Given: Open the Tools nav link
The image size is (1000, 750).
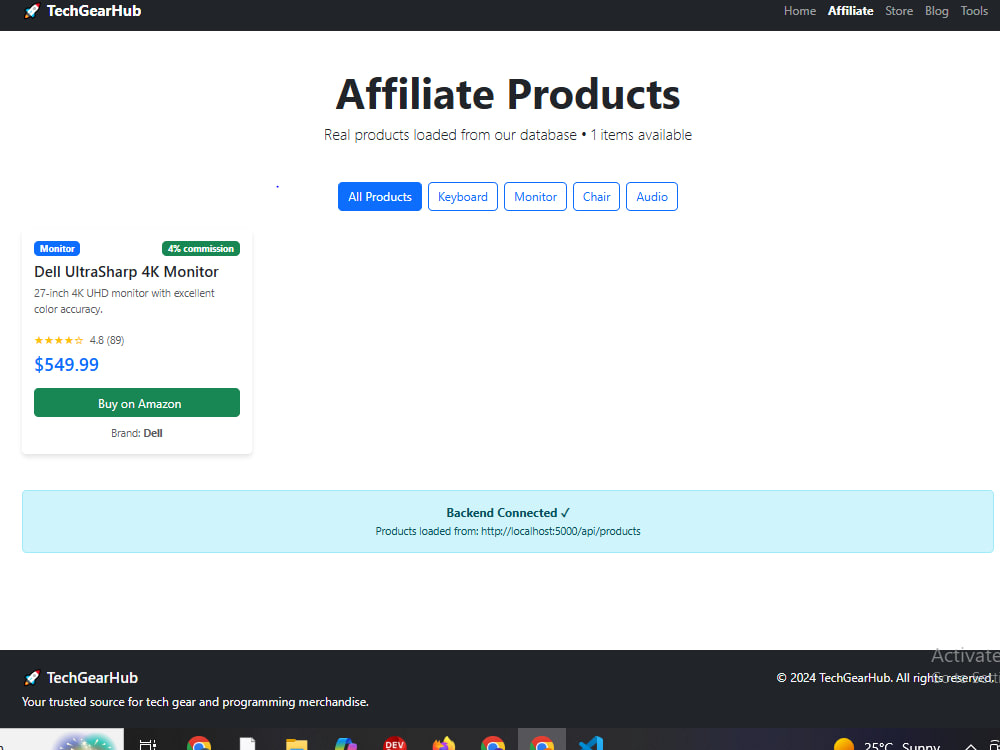Looking at the screenshot, I should pyautogui.click(x=974, y=11).
